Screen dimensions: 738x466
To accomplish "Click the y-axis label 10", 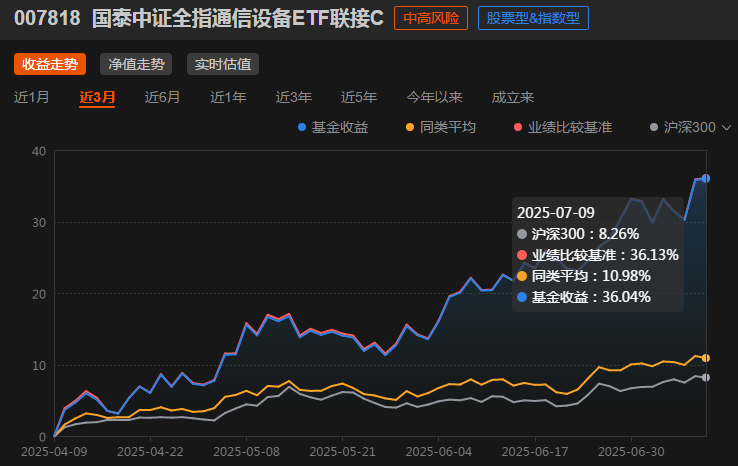I will pos(39,366).
